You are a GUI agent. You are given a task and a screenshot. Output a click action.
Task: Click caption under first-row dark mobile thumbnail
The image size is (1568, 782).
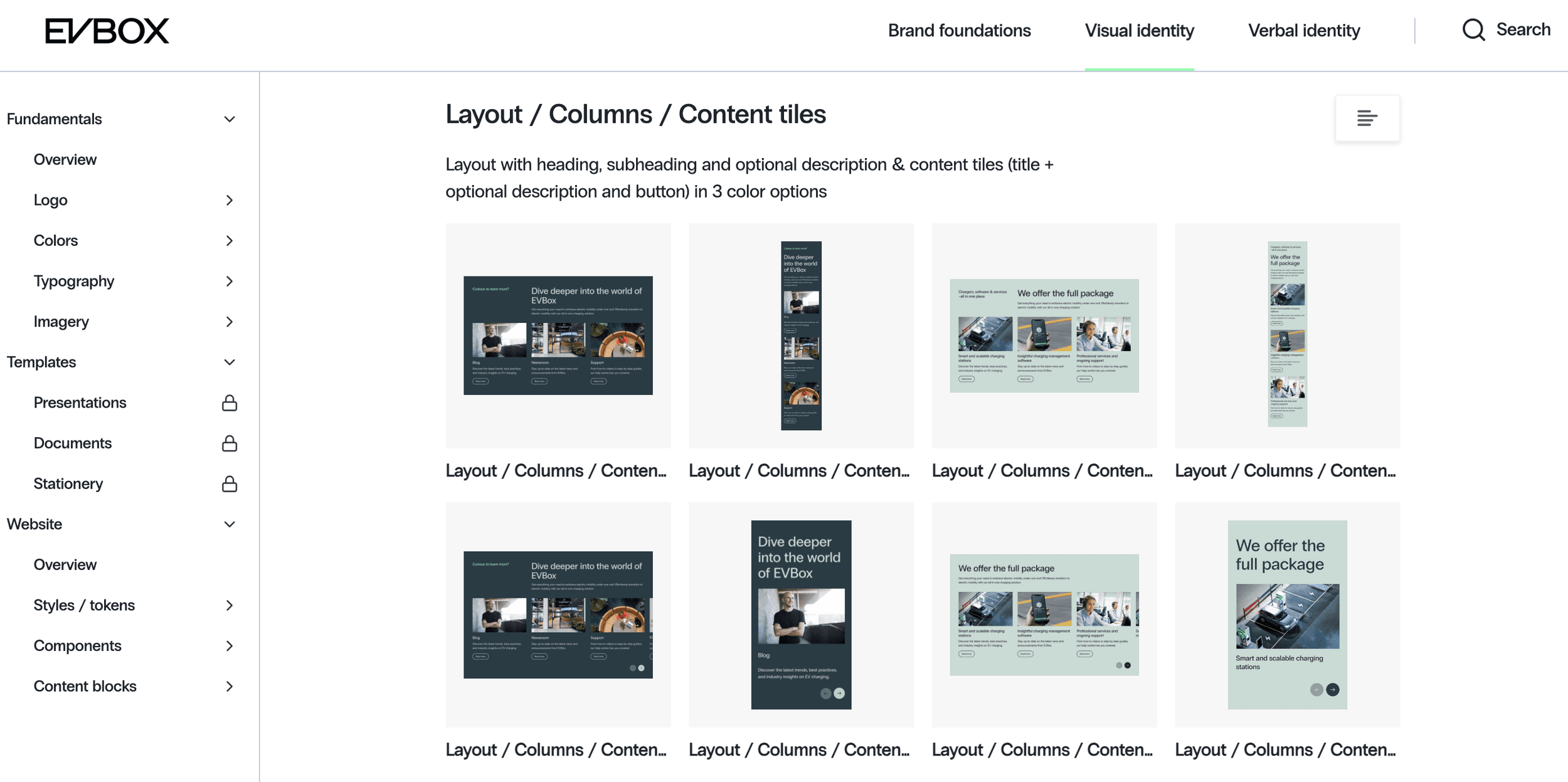[799, 471]
